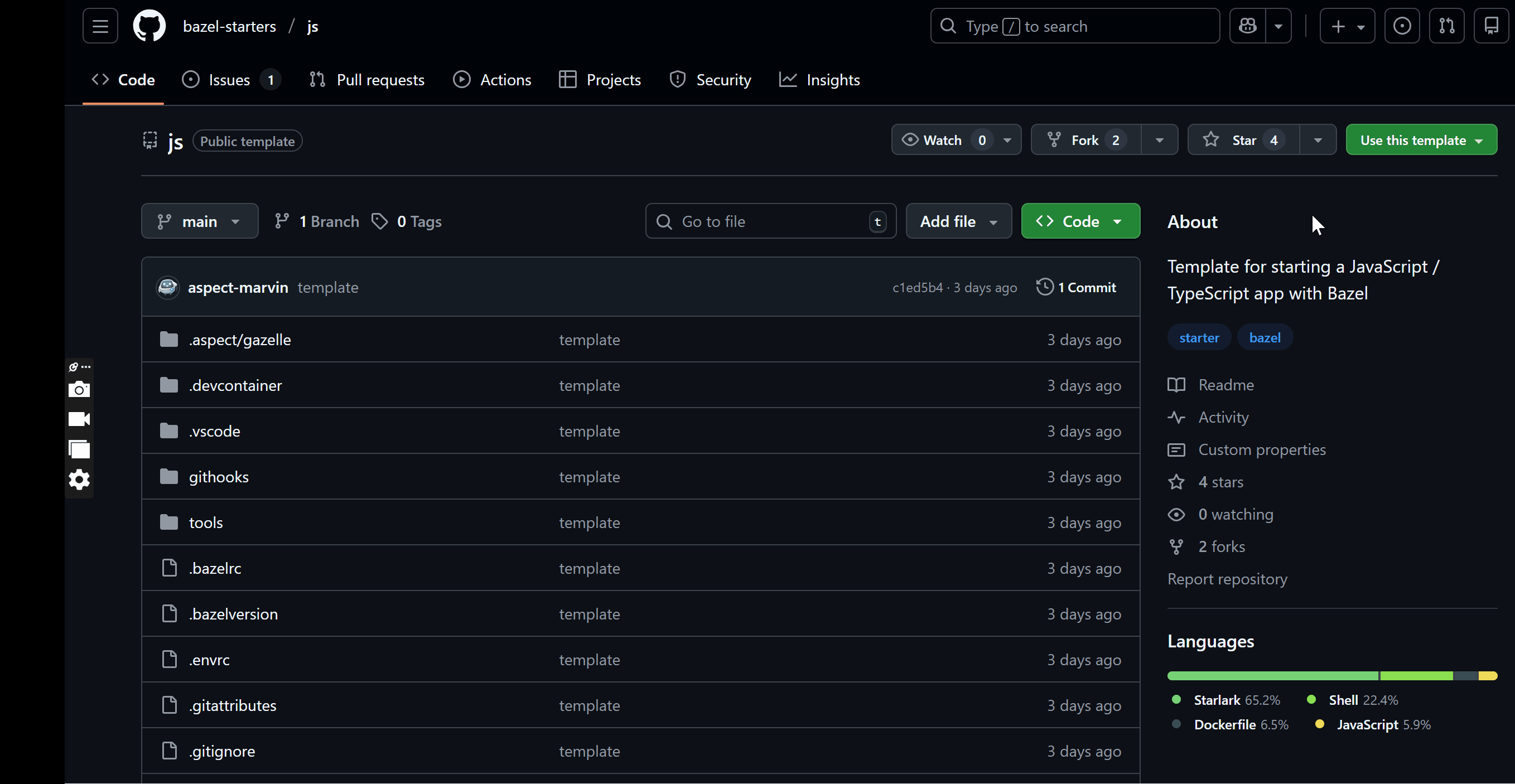
Task: Click the Shell segment of language bar
Action: click(x=1417, y=676)
